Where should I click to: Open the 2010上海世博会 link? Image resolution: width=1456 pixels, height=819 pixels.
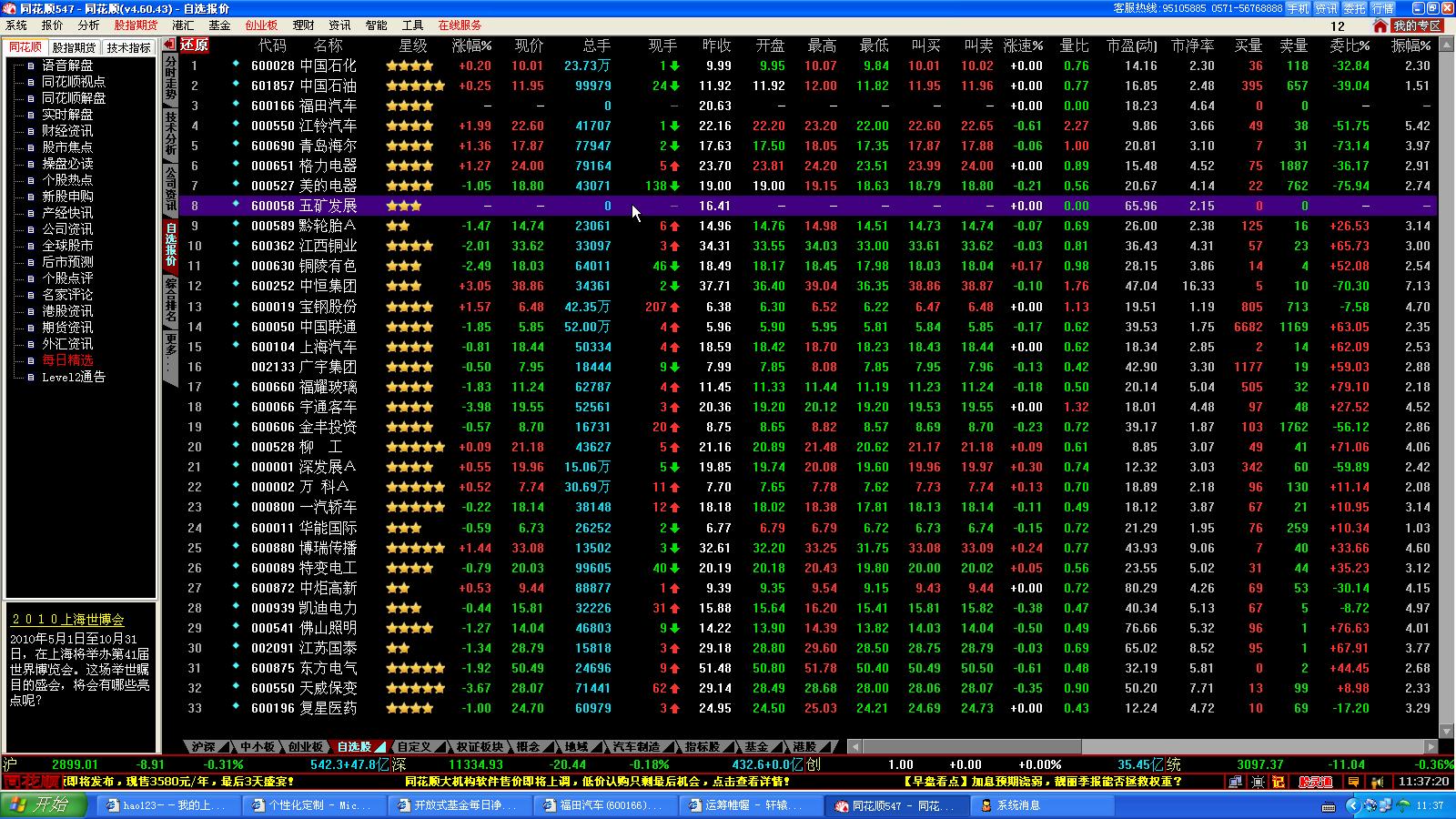click(x=67, y=619)
